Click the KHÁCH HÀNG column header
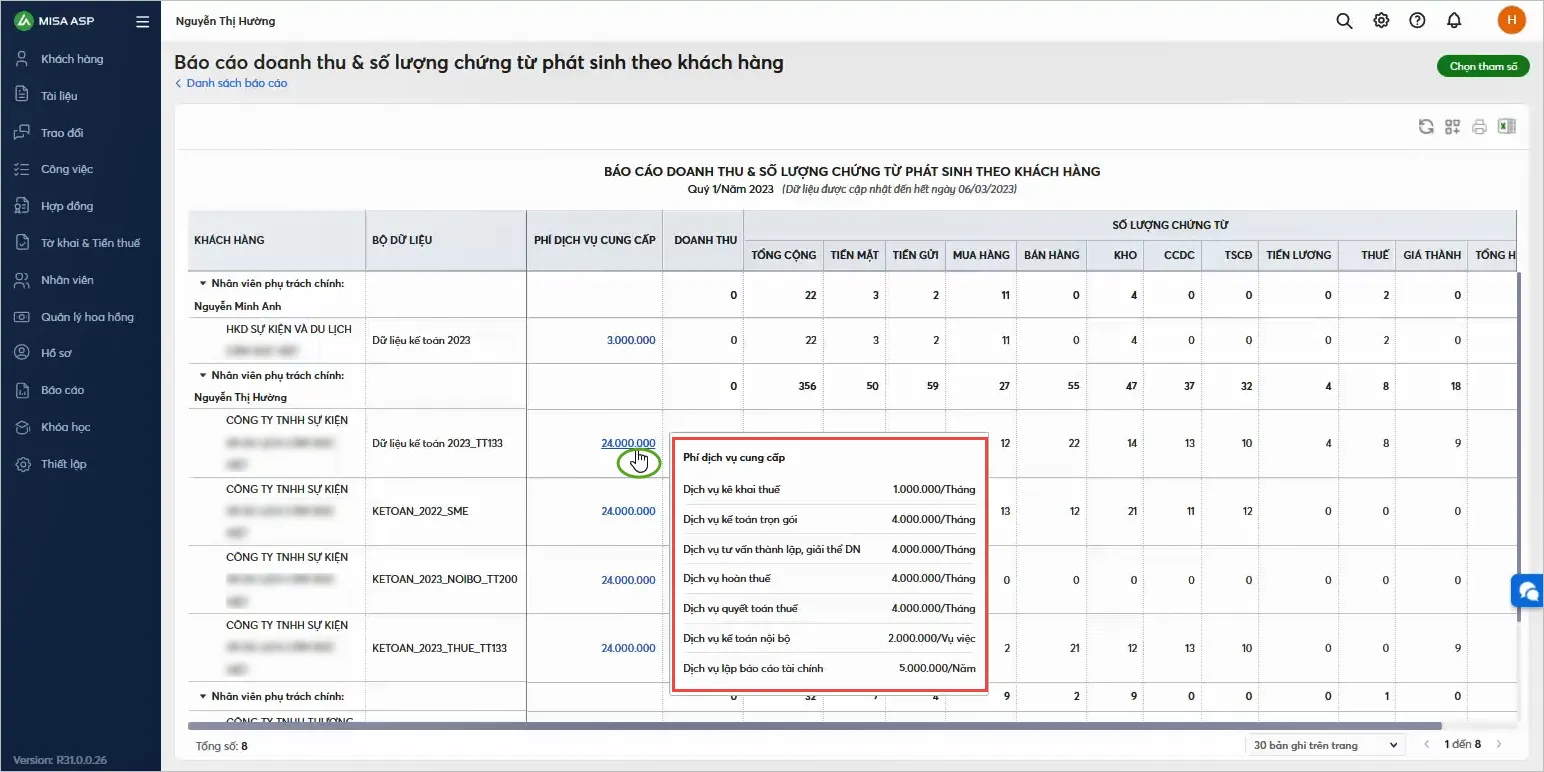This screenshot has width=1544, height=772. click(276, 240)
